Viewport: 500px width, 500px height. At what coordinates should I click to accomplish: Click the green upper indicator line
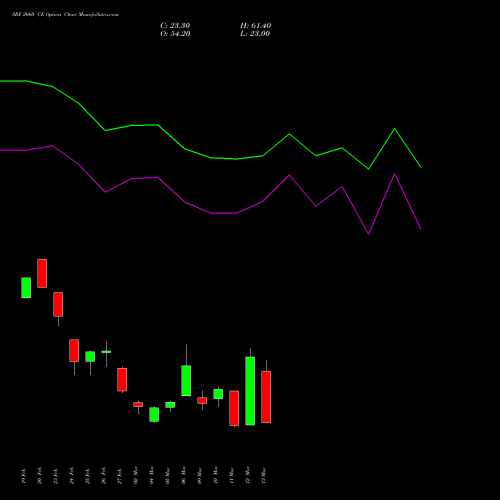tap(210, 158)
